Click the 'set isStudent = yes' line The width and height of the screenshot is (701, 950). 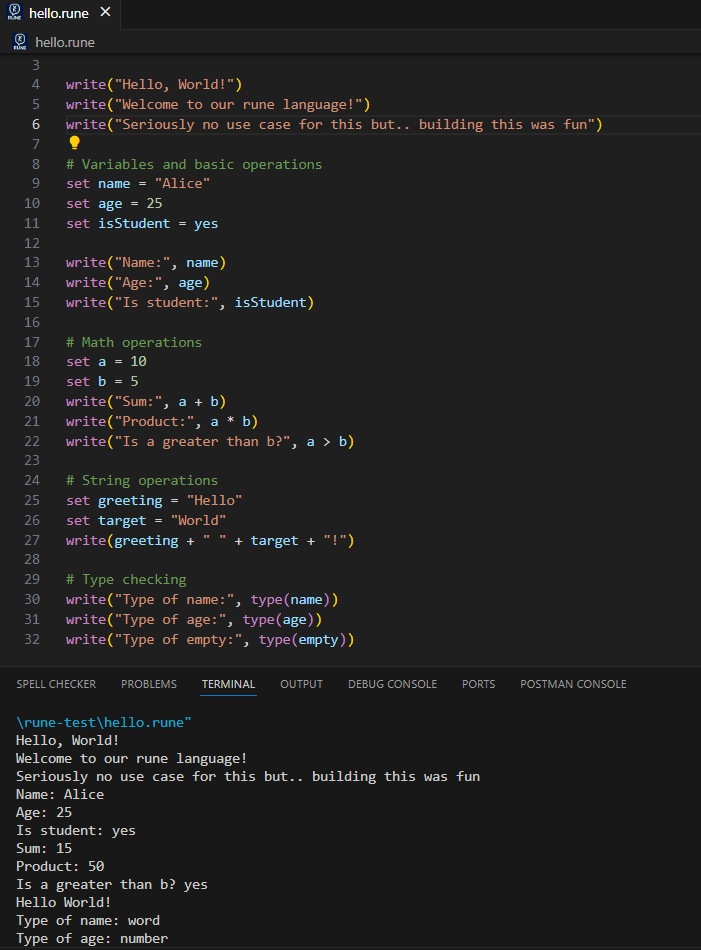(142, 224)
